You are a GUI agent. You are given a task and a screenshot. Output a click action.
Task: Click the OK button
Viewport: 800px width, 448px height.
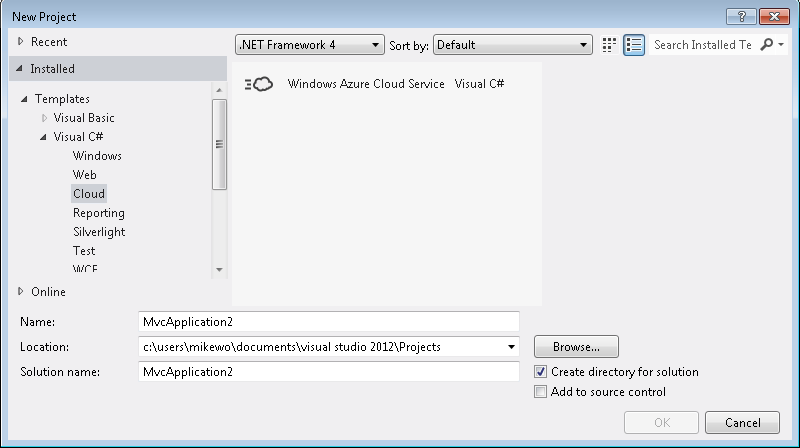pos(661,422)
